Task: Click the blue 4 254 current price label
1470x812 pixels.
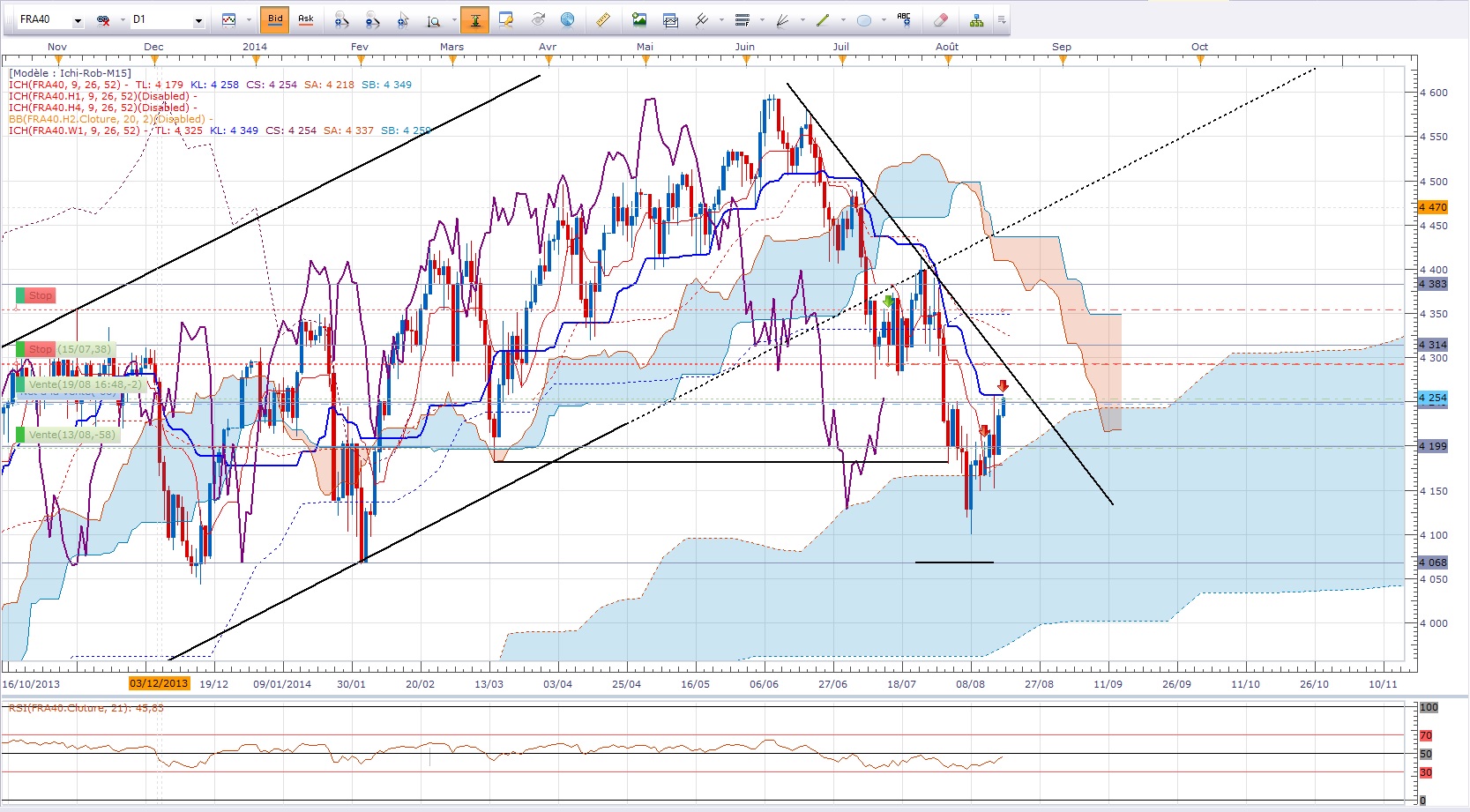Action: 1433,398
